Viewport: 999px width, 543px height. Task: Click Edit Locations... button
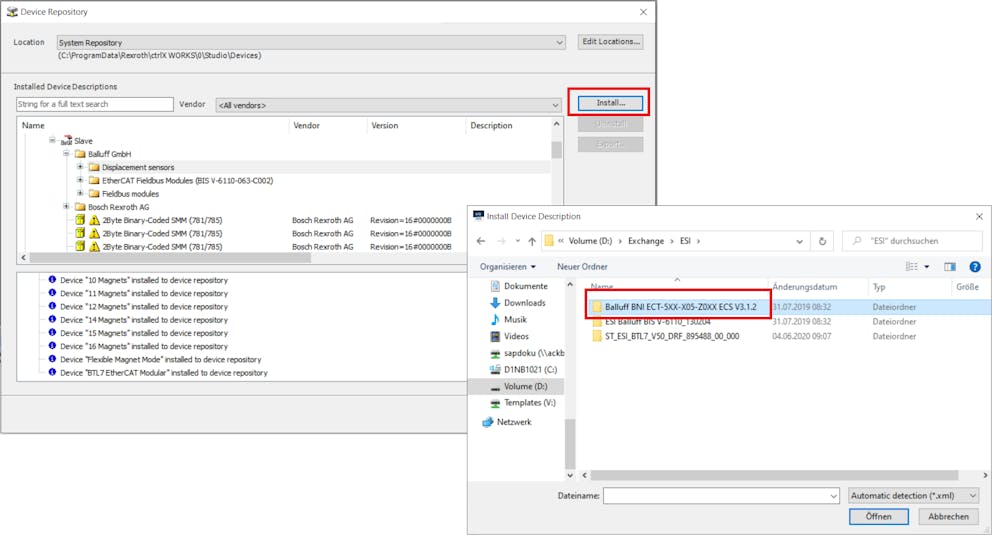(x=610, y=41)
